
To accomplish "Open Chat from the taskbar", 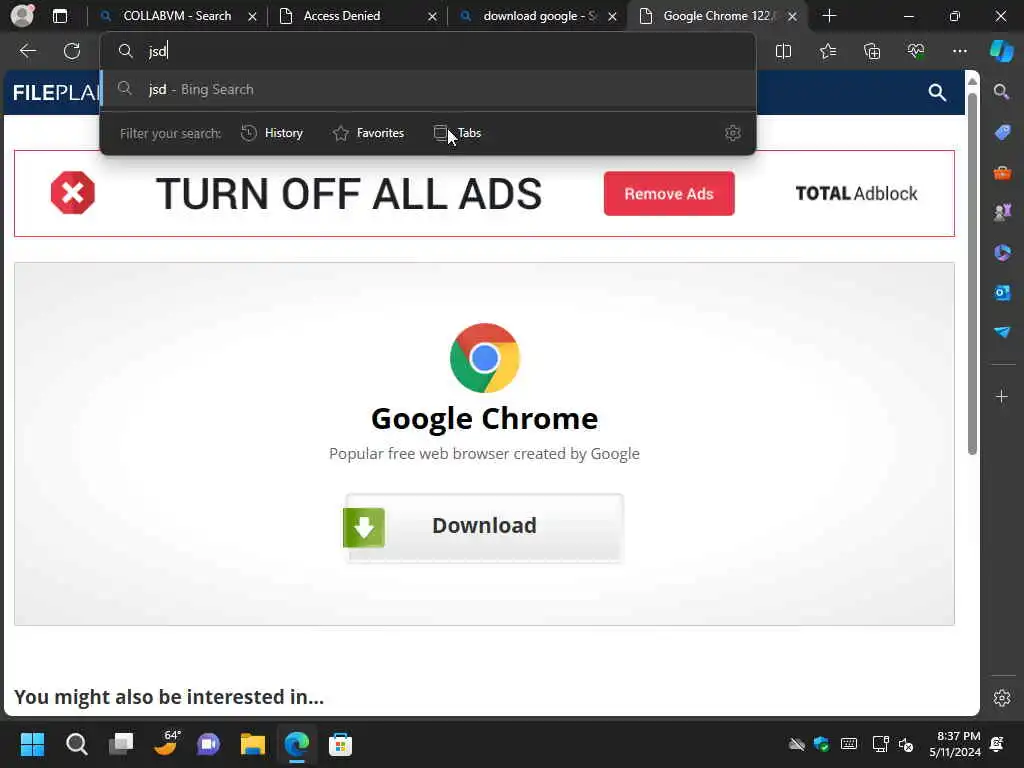I will (208, 744).
